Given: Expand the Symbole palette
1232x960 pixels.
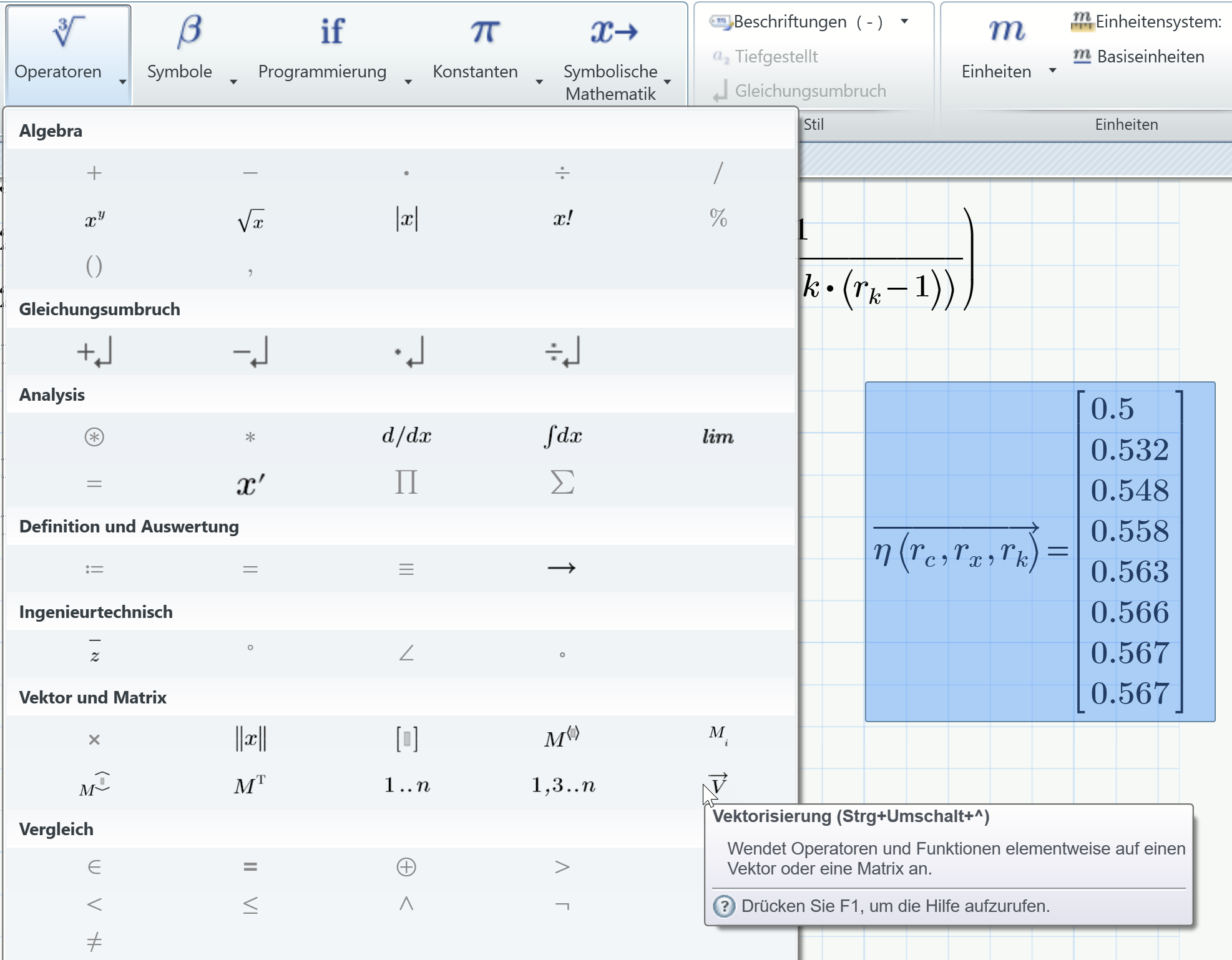Looking at the screenshot, I should [x=233, y=81].
